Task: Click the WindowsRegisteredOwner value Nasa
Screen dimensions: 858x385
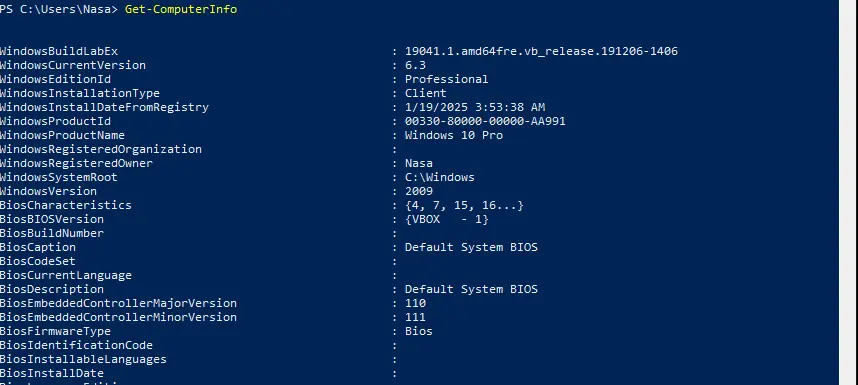Action: 419,164
